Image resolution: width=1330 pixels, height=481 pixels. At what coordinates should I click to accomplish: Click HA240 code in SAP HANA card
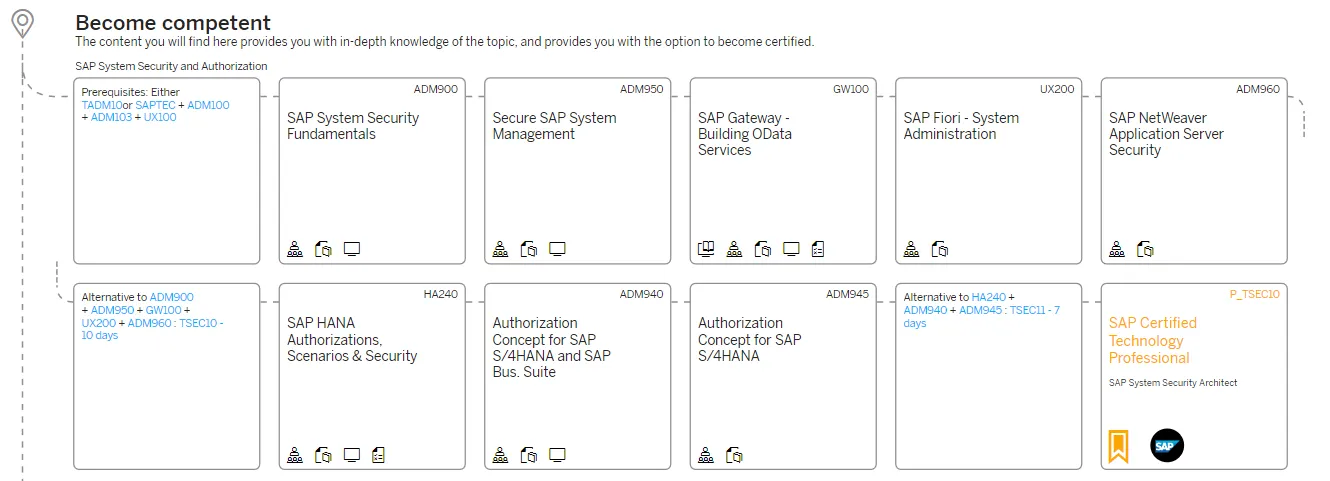441,294
